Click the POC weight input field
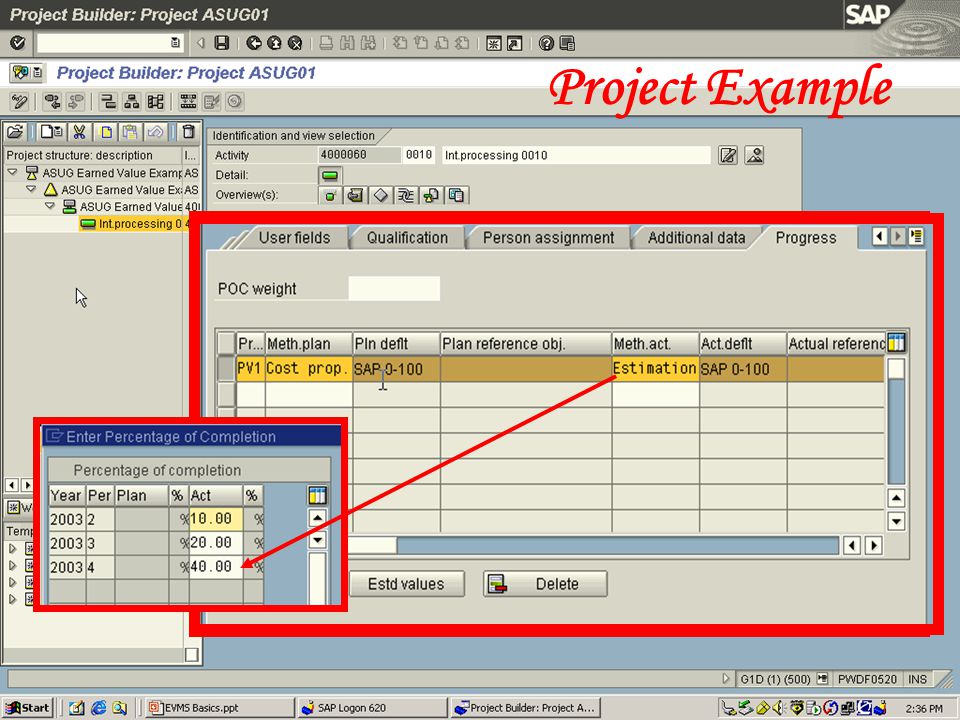960x720 pixels. click(x=394, y=288)
